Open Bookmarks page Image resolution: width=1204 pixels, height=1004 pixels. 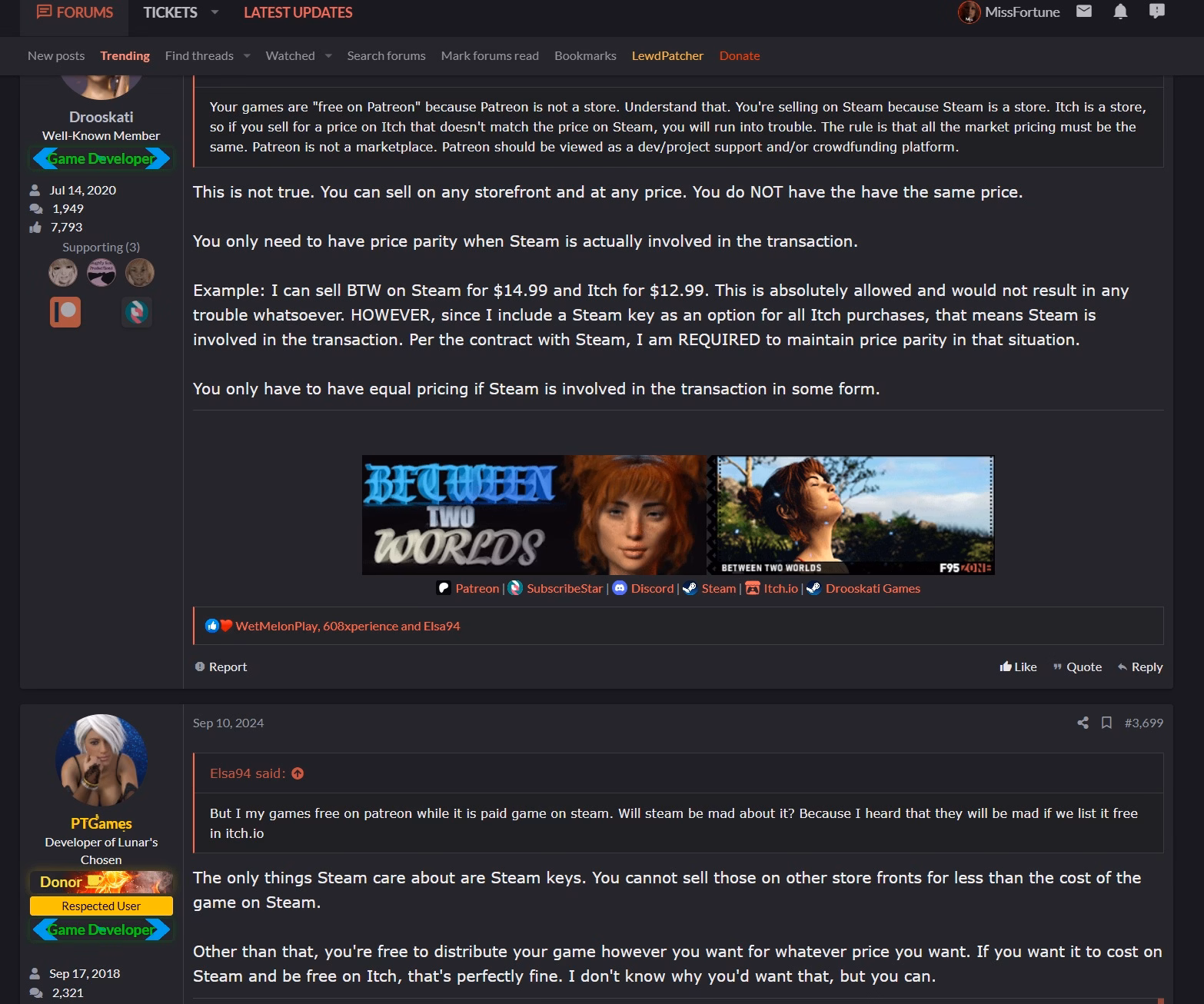(x=585, y=55)
